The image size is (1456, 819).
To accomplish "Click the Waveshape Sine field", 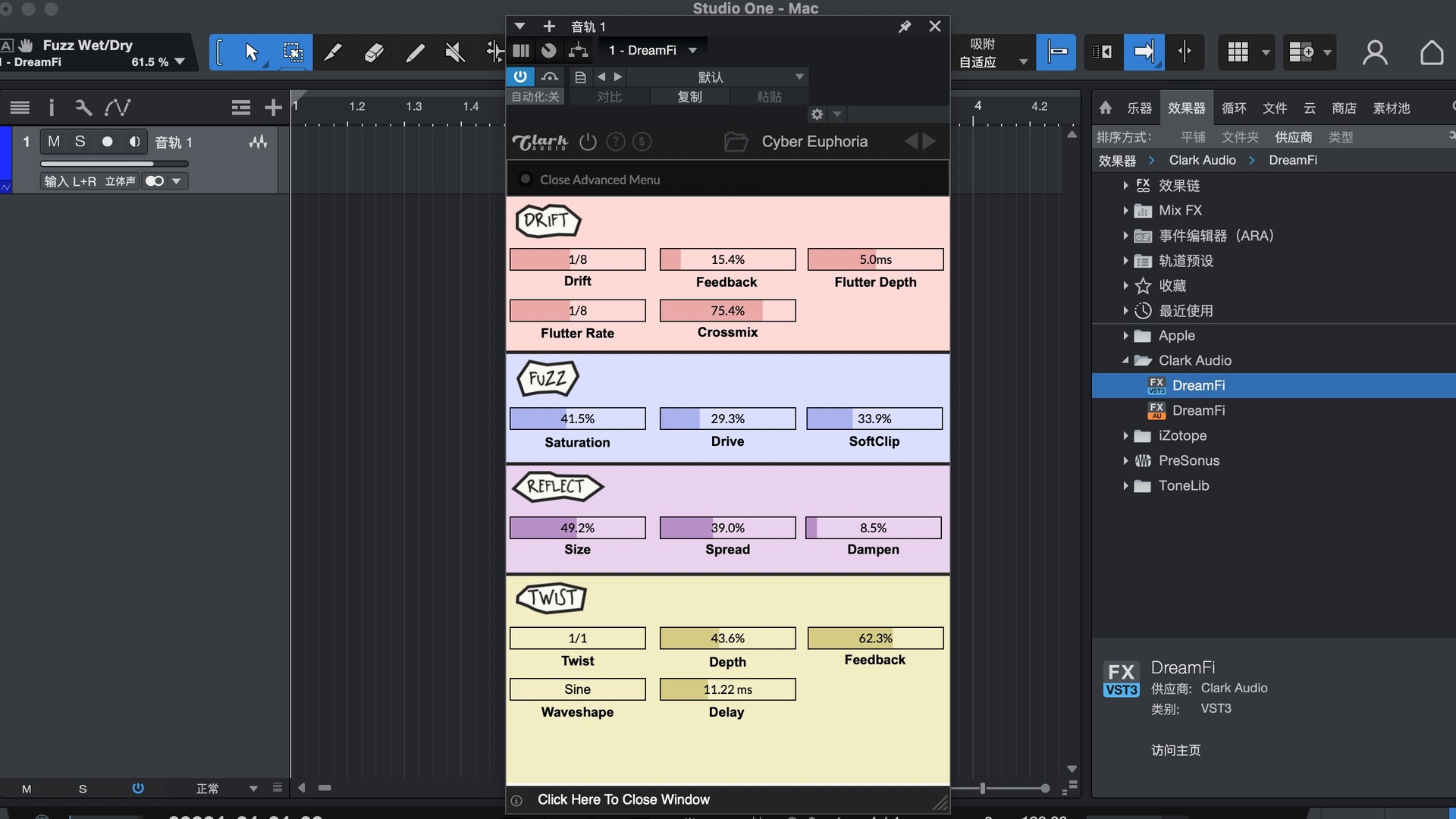I will click(577, 689).
